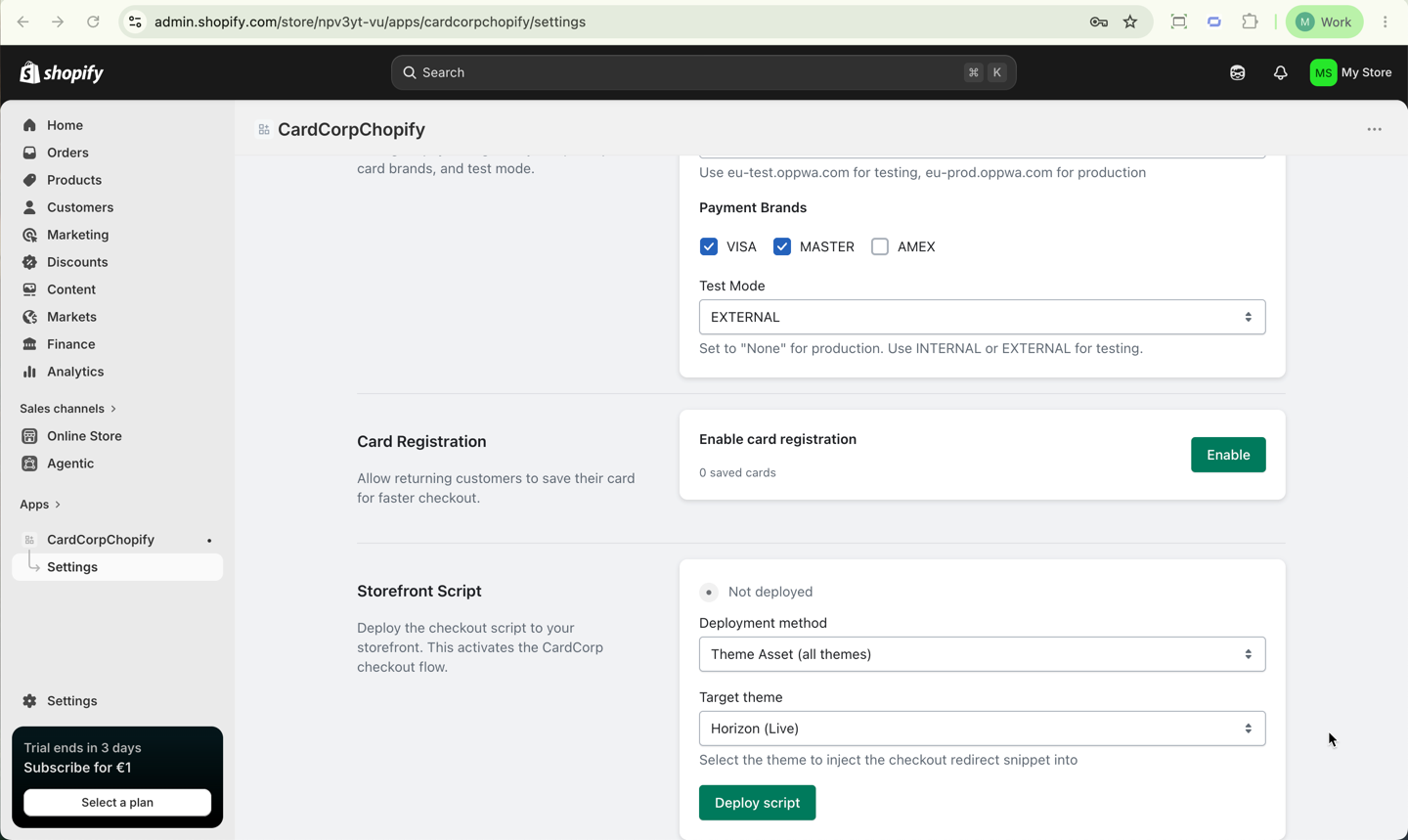Bookmark the page with the star icon
1408x840 pixels.
tap(1130, 22)
